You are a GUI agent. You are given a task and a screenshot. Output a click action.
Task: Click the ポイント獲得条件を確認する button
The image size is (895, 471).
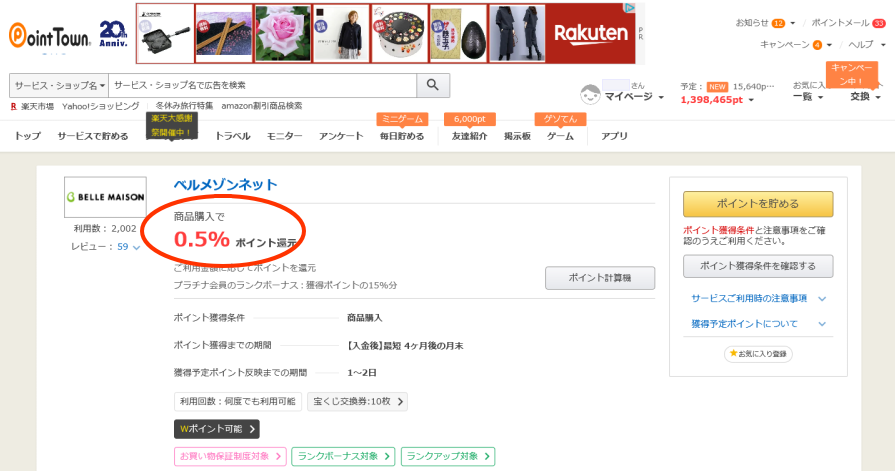[758, 266]
